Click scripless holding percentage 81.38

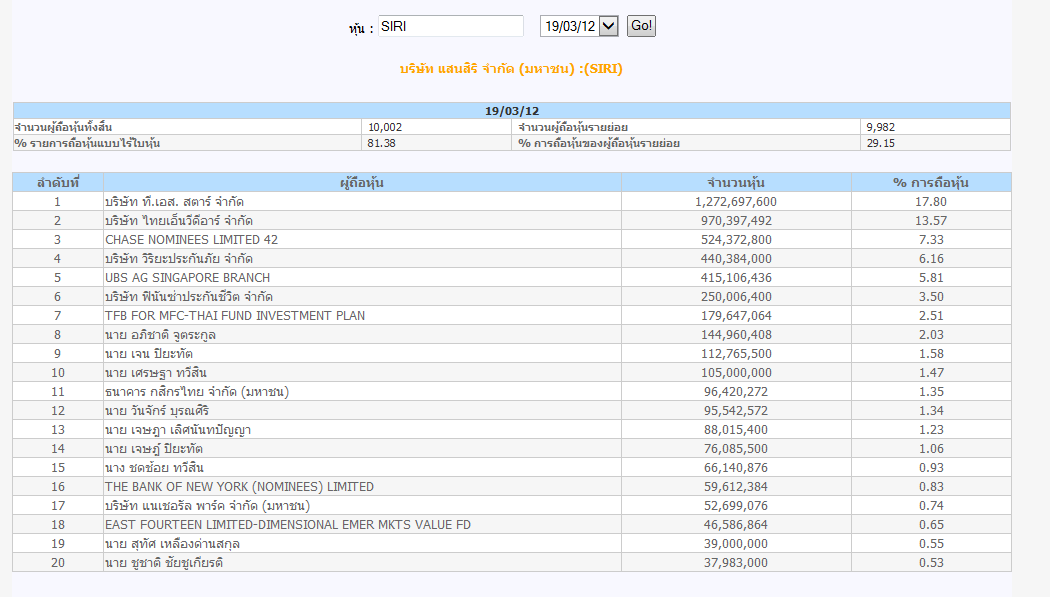tap(382, 143)
